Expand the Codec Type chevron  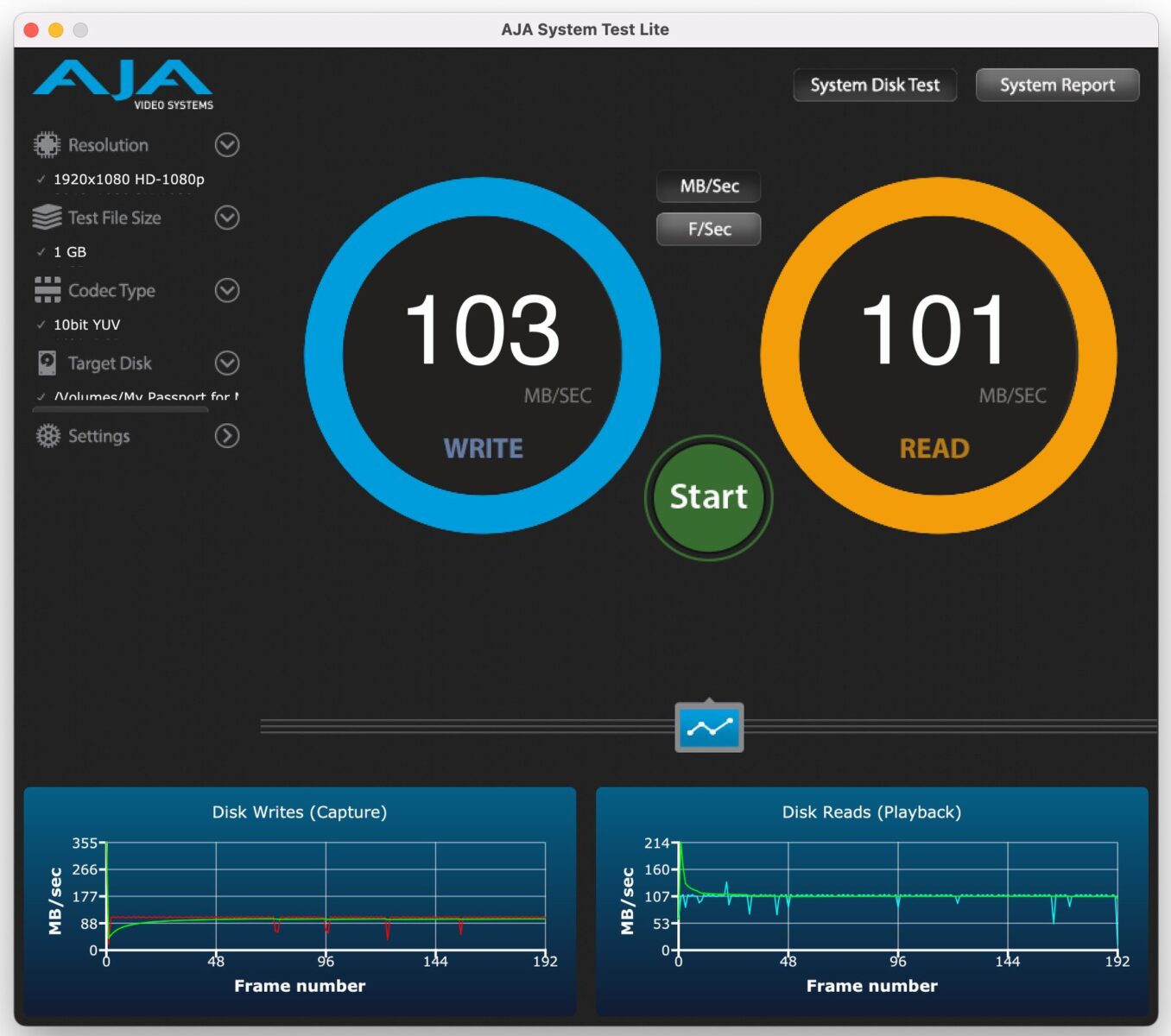tap(227, 290)
